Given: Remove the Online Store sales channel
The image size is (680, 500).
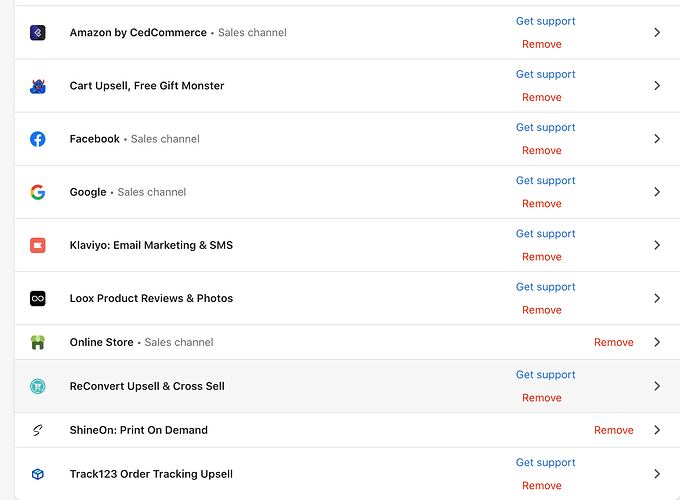Looking at the screenshot, I should click(613, 342).
